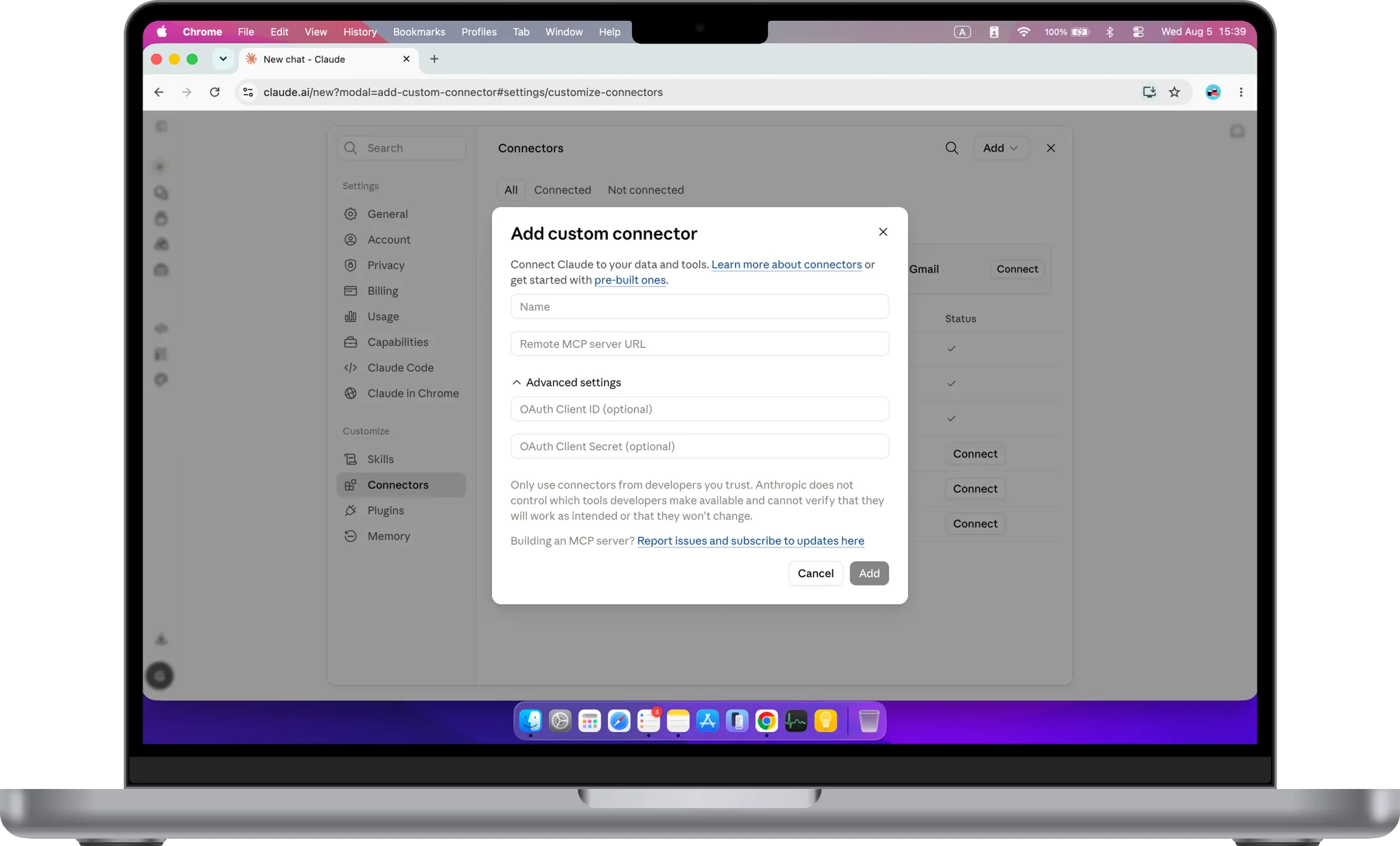Cancel the custom connector dialog
Viewport: 1400px width, 846px height.
[x=815, y=573]
